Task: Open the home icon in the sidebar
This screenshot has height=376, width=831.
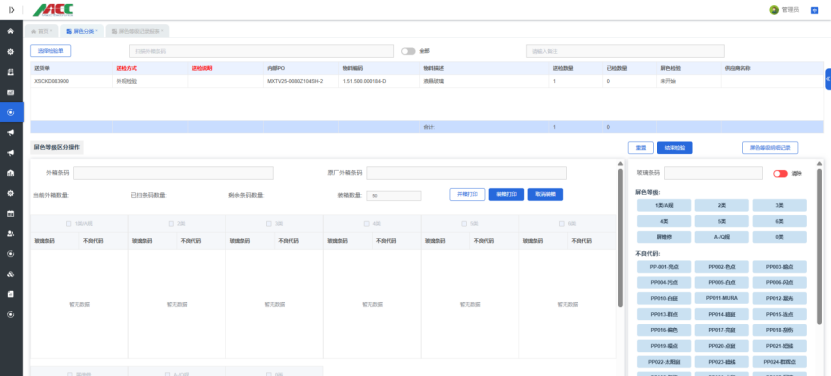Action: tap(11, 31)
